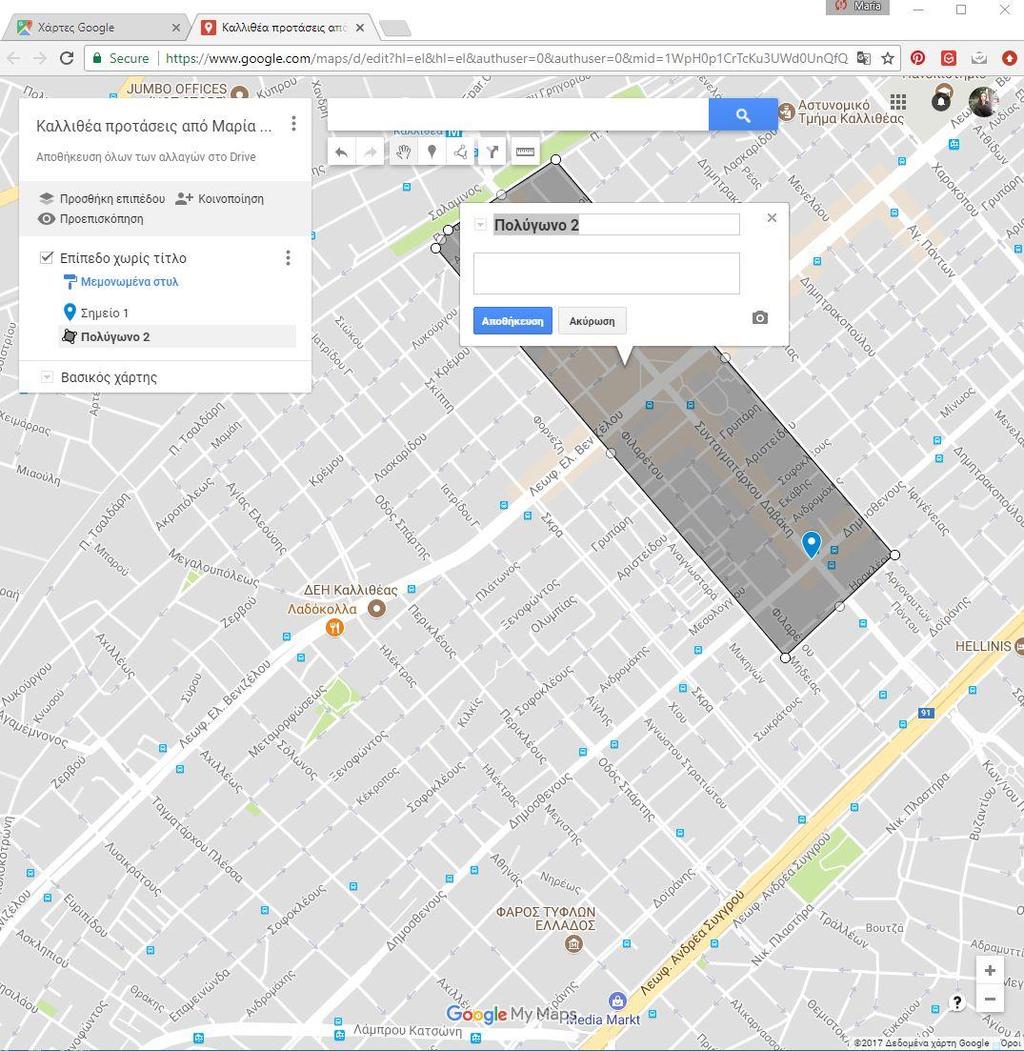Viewport: 1024px width, 1051px height.
Task: Select Πολύγωνο 2 in layer list
Action: click(178, 336)
